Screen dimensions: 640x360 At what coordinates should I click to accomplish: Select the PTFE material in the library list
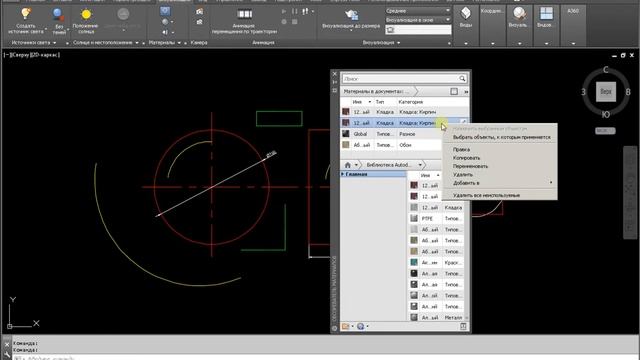coord(436,218)
